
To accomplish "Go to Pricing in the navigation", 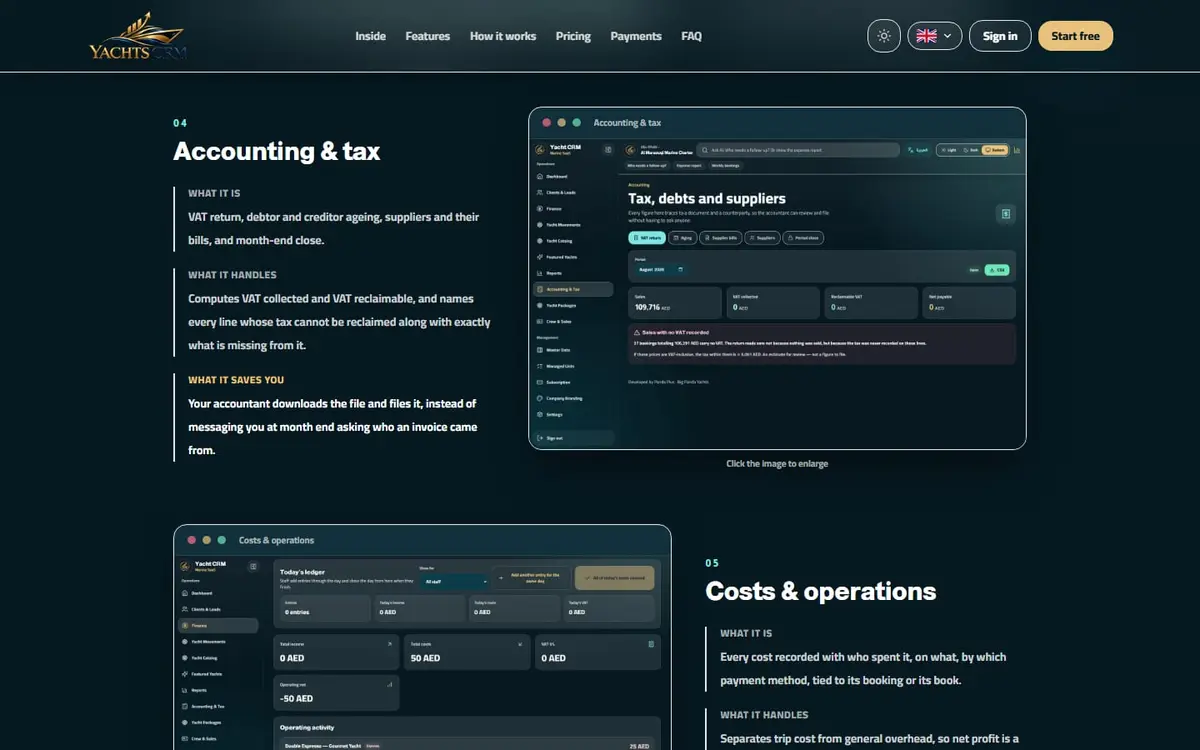I will coord(573,36).
